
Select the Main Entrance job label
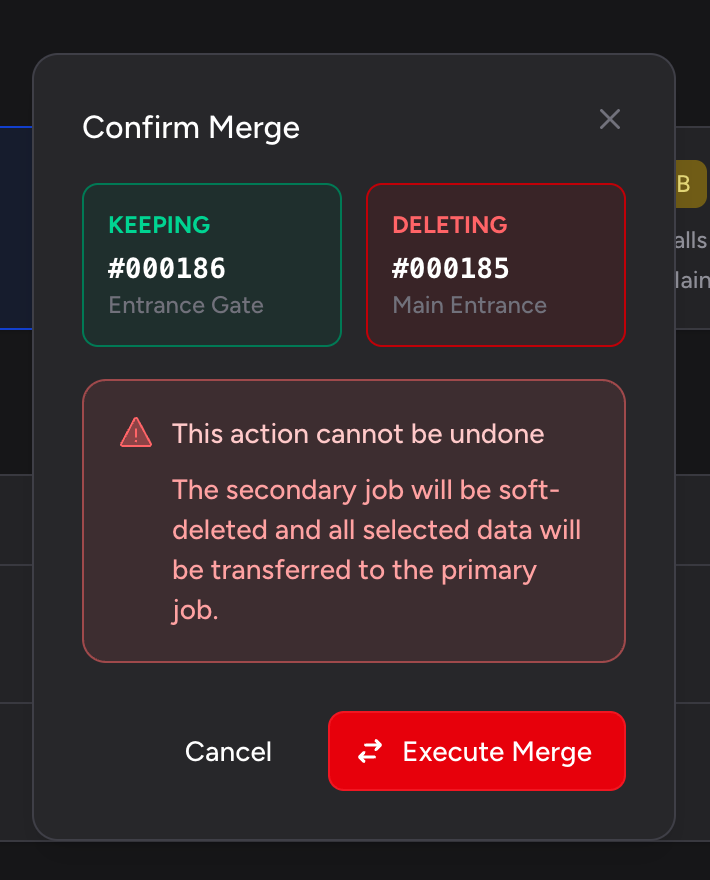pyautogui.click(x=469, y=305)
